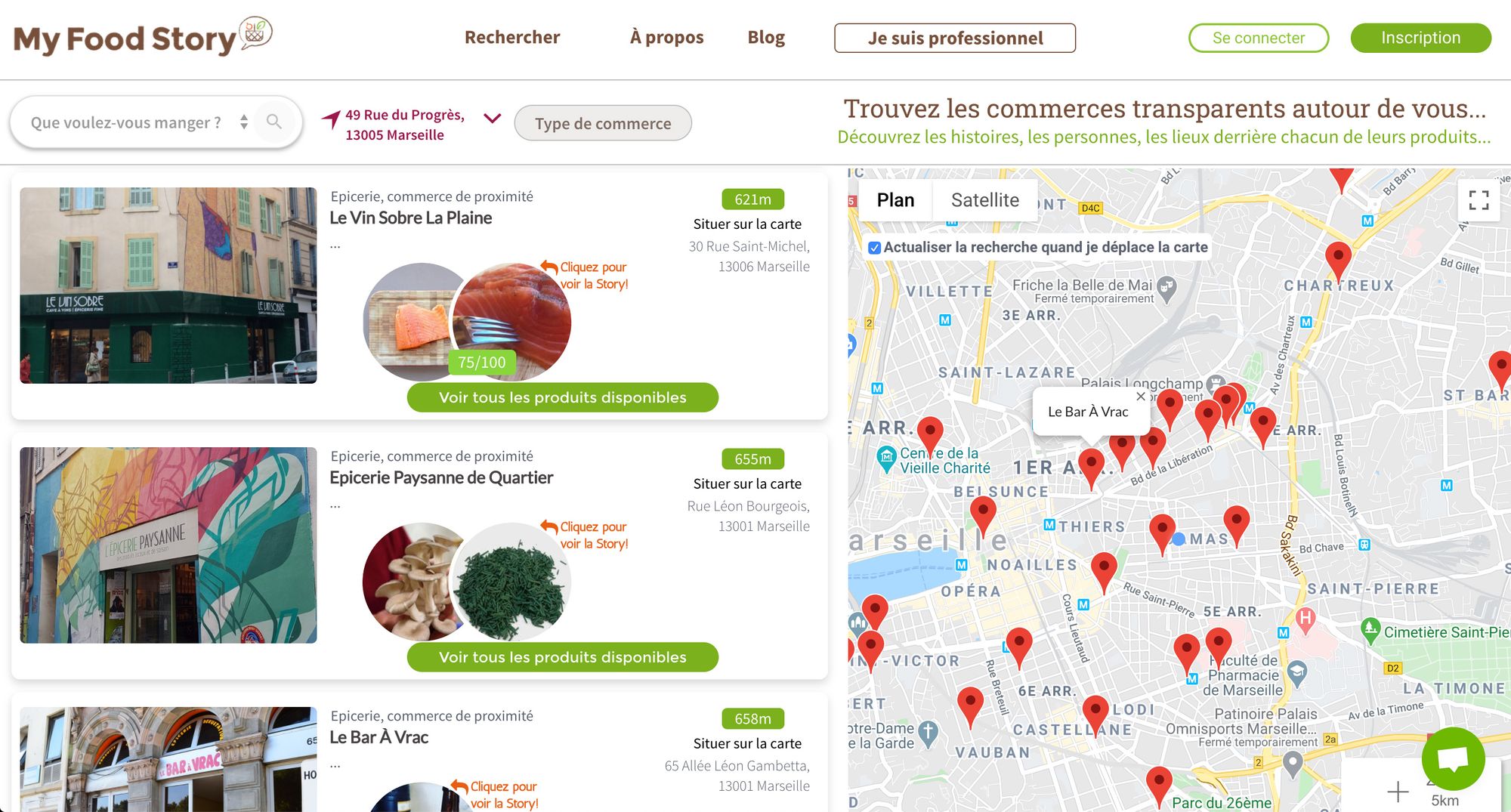Uncheck Actualiser la recherche quand je déplace
Screen dimensions: 1511x812
point(874,248)
